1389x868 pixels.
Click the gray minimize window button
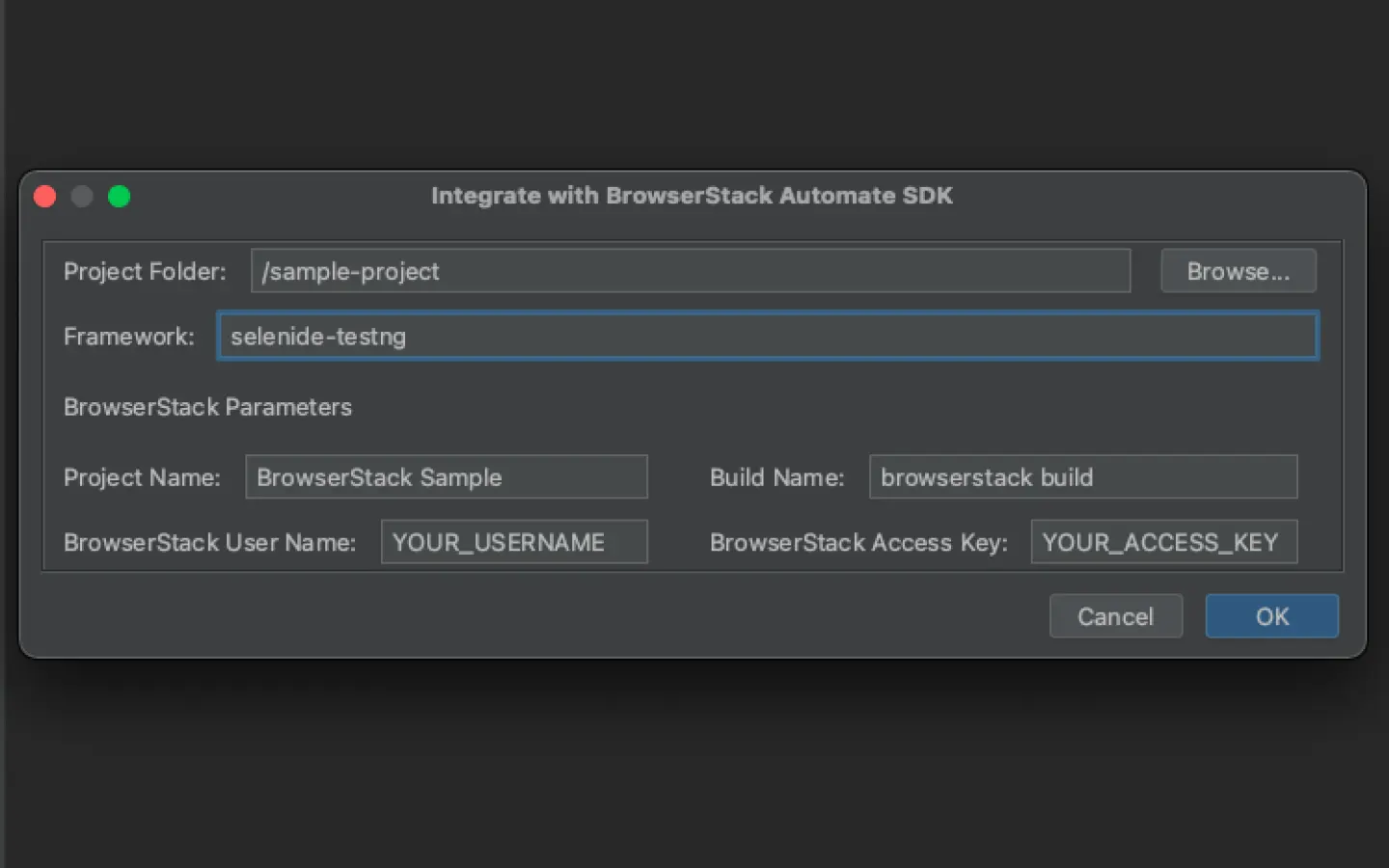point(82,197)
